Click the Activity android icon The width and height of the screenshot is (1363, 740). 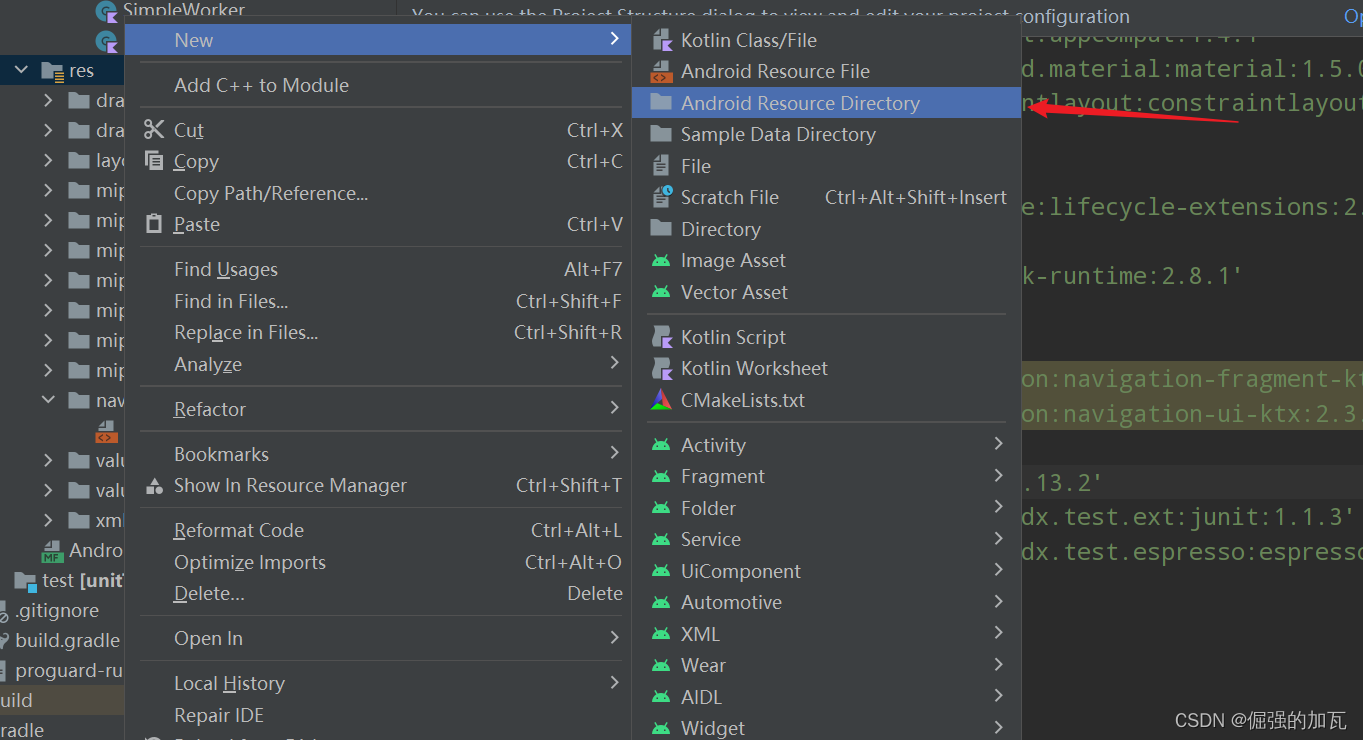(x=661, y=445)
